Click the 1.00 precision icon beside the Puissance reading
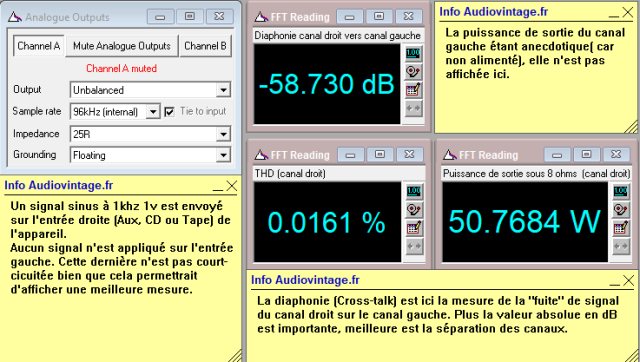The width and height of the screenshot is (640, 362). [621, 191]
